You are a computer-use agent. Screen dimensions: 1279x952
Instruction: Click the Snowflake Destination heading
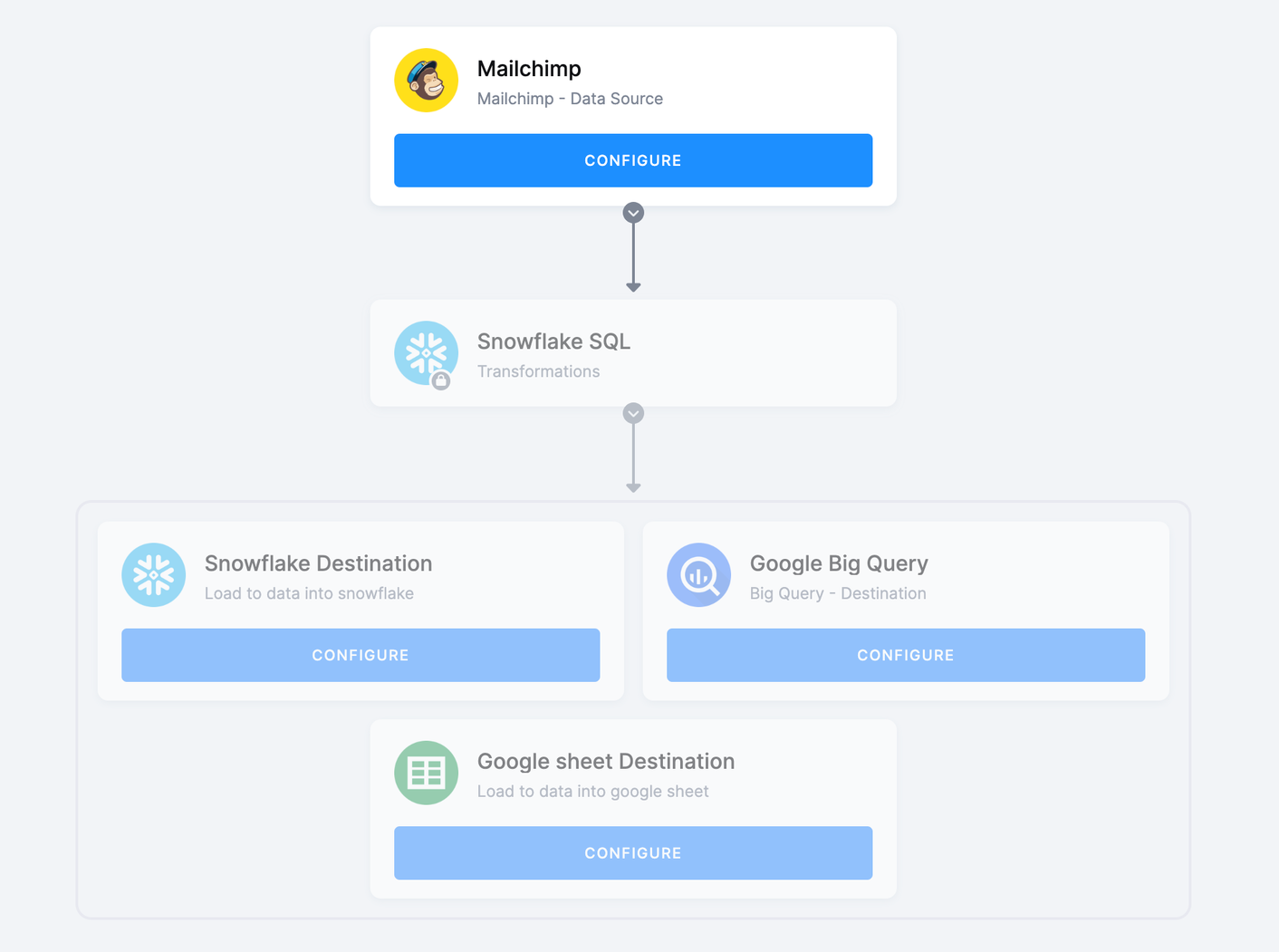(x=318, y=563)
